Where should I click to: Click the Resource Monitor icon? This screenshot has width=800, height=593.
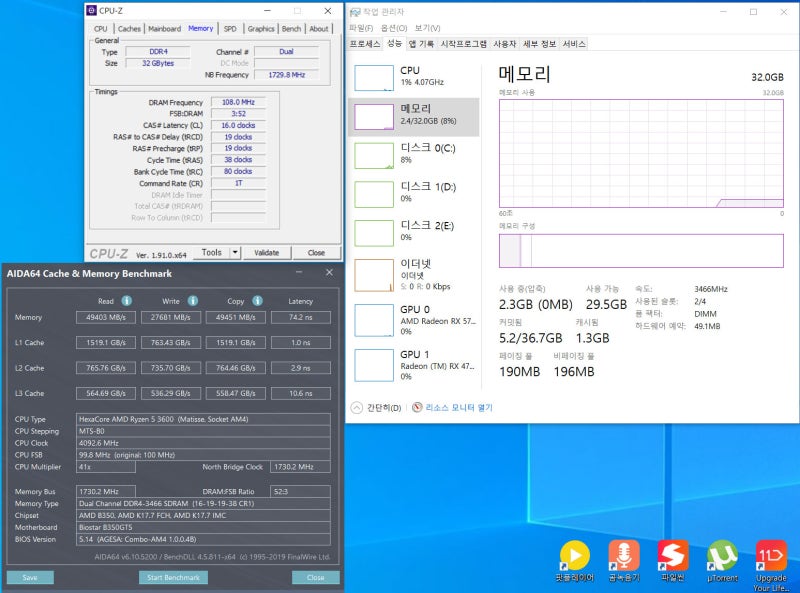[x=417, y=407]
